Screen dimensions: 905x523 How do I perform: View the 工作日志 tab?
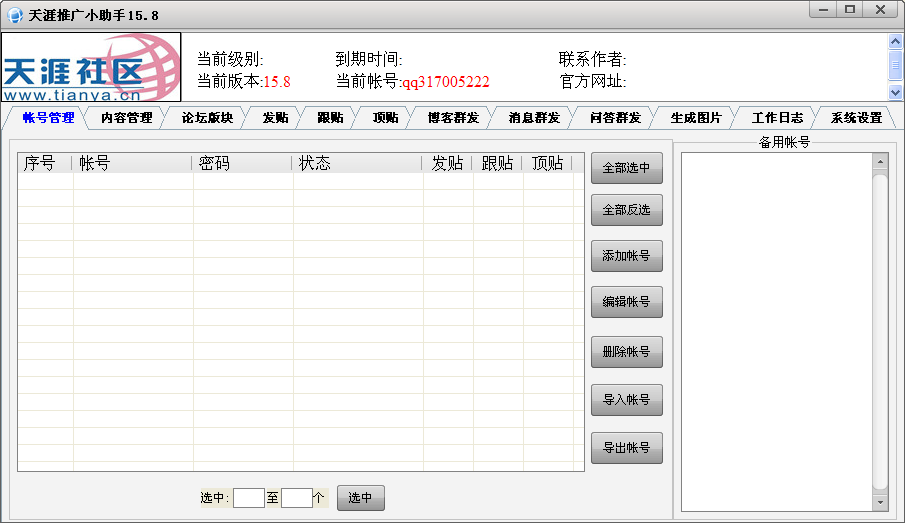777,118
